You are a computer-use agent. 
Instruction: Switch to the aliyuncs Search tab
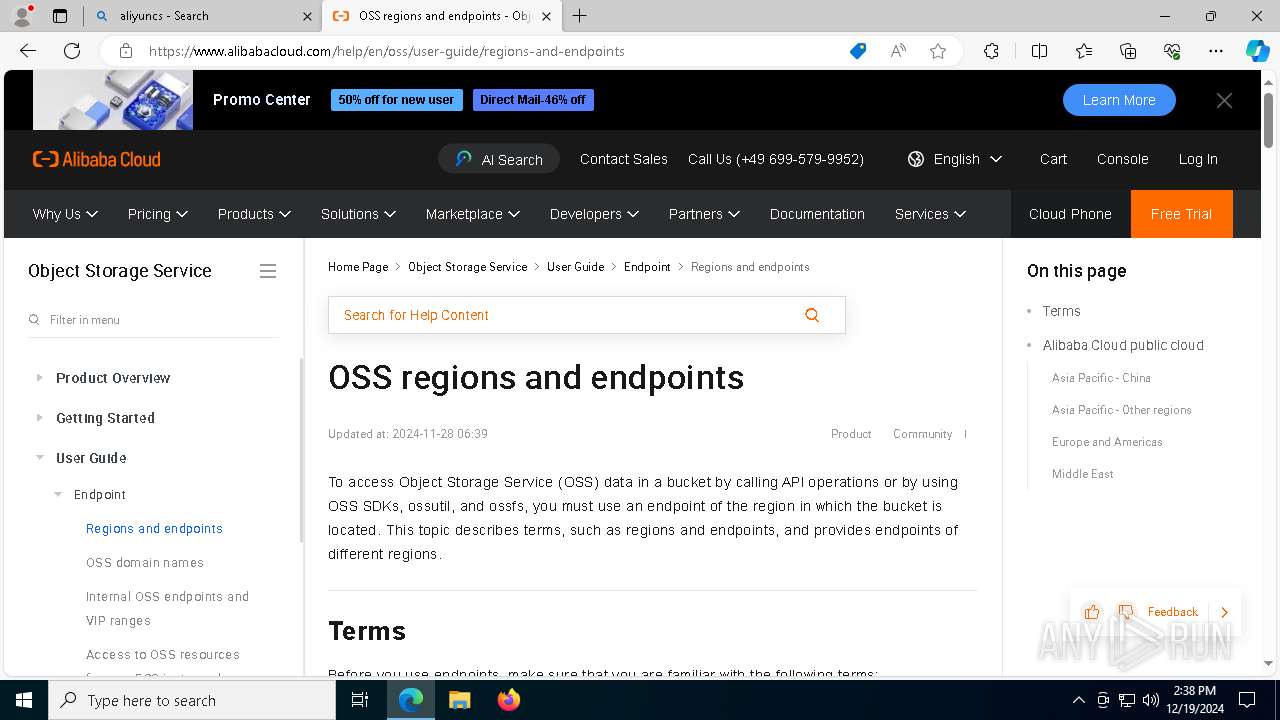point(204,16)
